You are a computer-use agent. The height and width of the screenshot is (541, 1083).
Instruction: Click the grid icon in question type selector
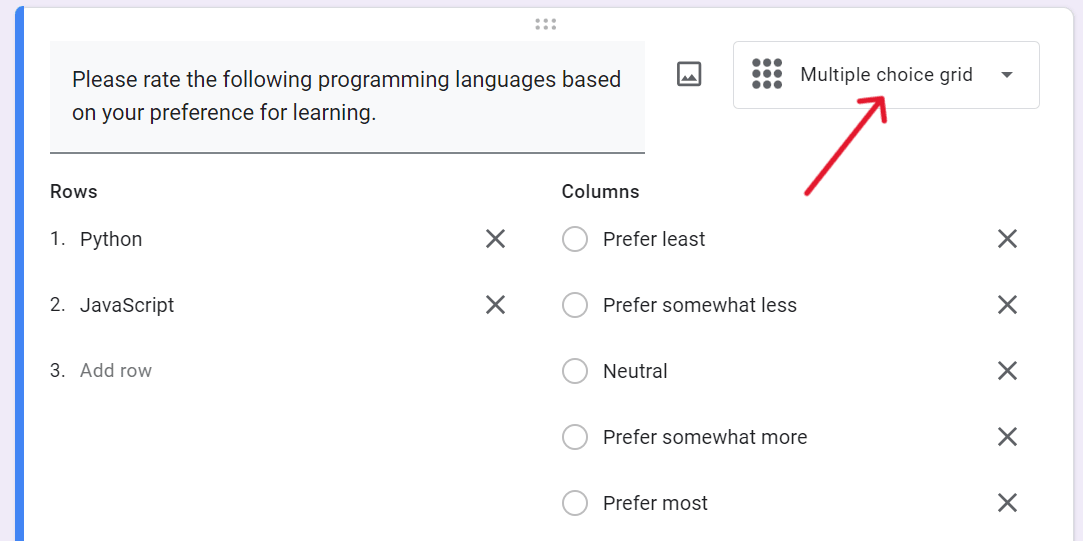(x=767, y=74)
